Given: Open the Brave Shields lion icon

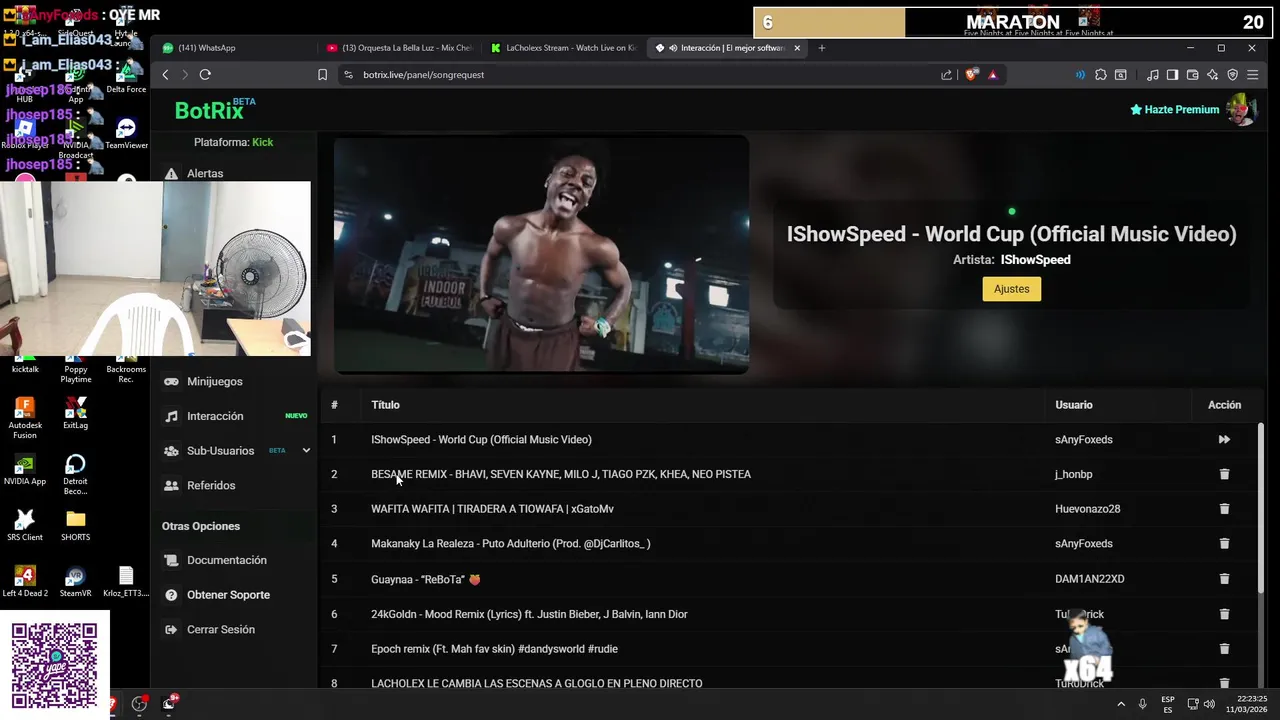Looking at the screenshot, I should pos(971,75).
